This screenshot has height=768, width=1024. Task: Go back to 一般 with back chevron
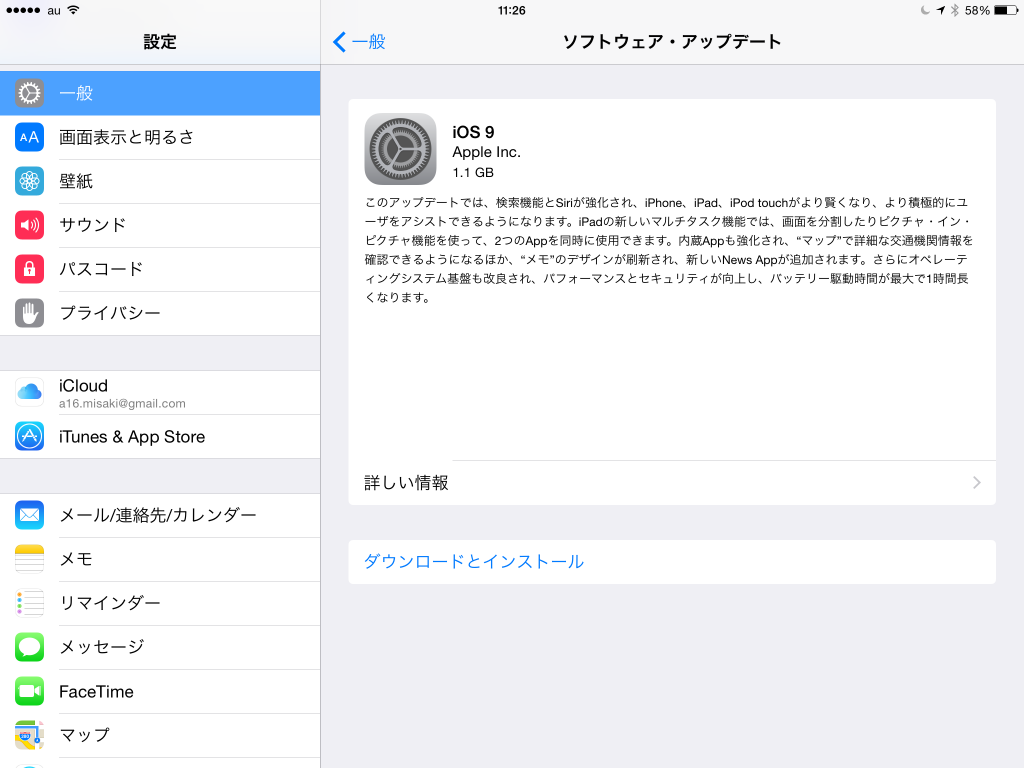click(359, 42)
